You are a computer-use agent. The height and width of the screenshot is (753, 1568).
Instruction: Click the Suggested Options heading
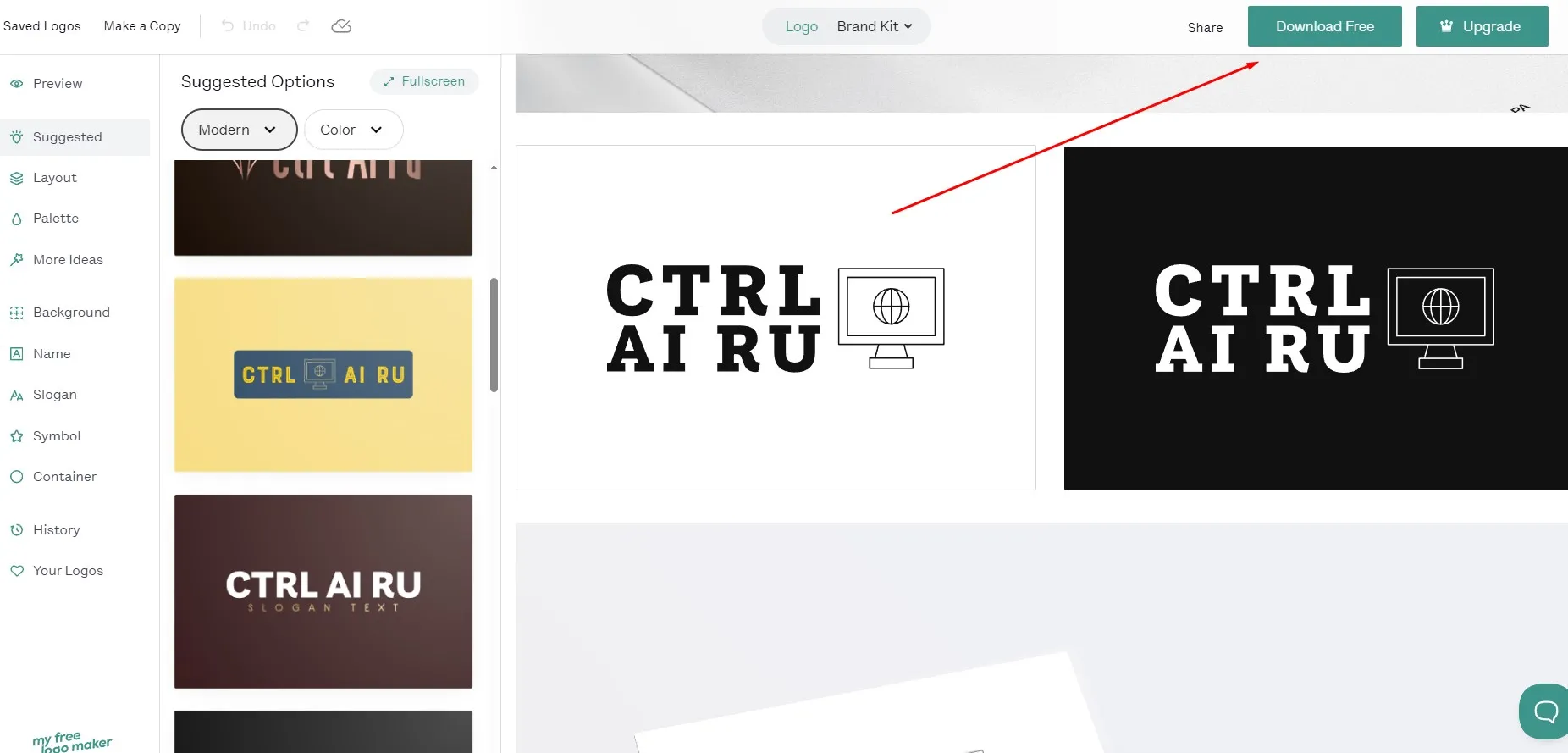[x=257, y=81]
